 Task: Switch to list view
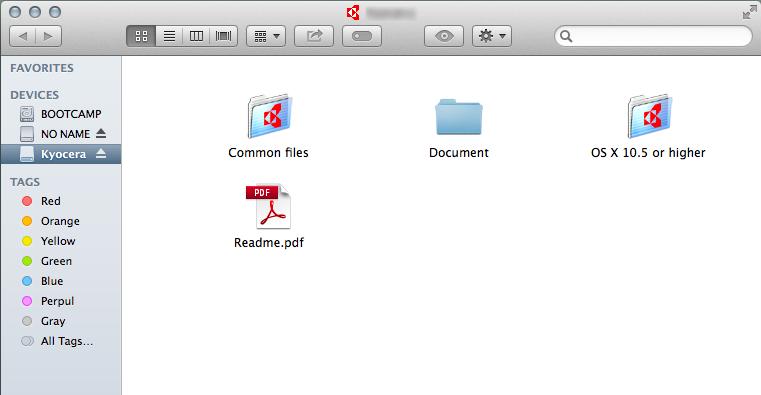pyautogui.click(x=169, y=36)
